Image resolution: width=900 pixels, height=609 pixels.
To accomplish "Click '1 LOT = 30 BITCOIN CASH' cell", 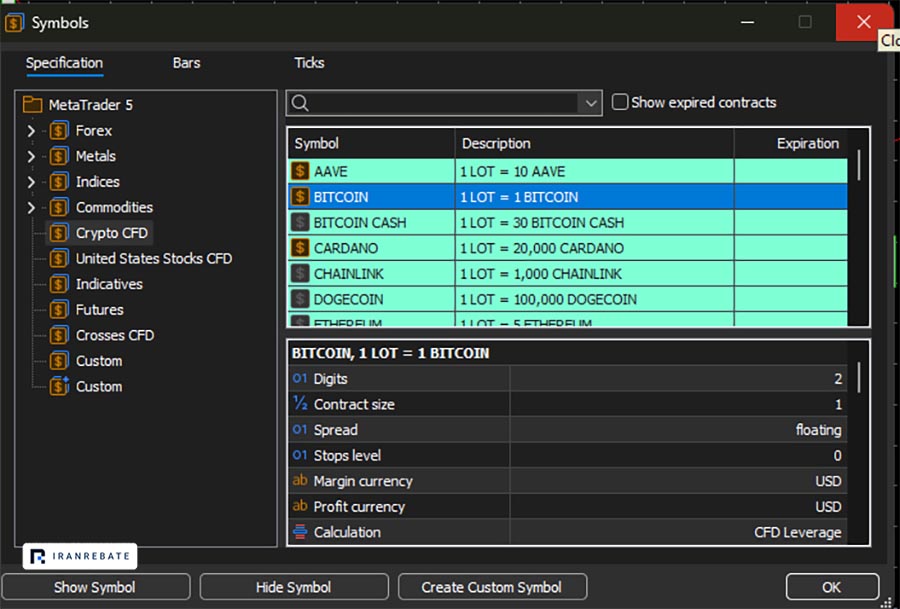I will (594, 222).
